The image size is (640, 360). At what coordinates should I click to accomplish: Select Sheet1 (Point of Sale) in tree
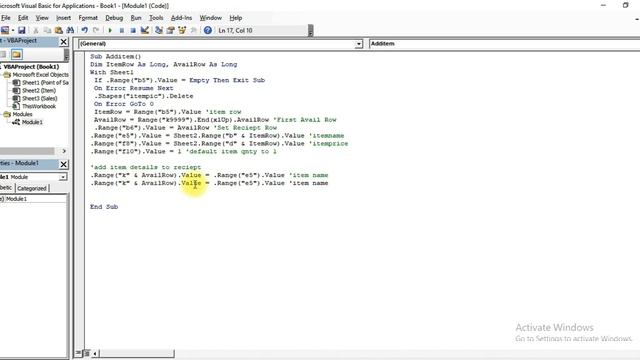pos(45,82)
